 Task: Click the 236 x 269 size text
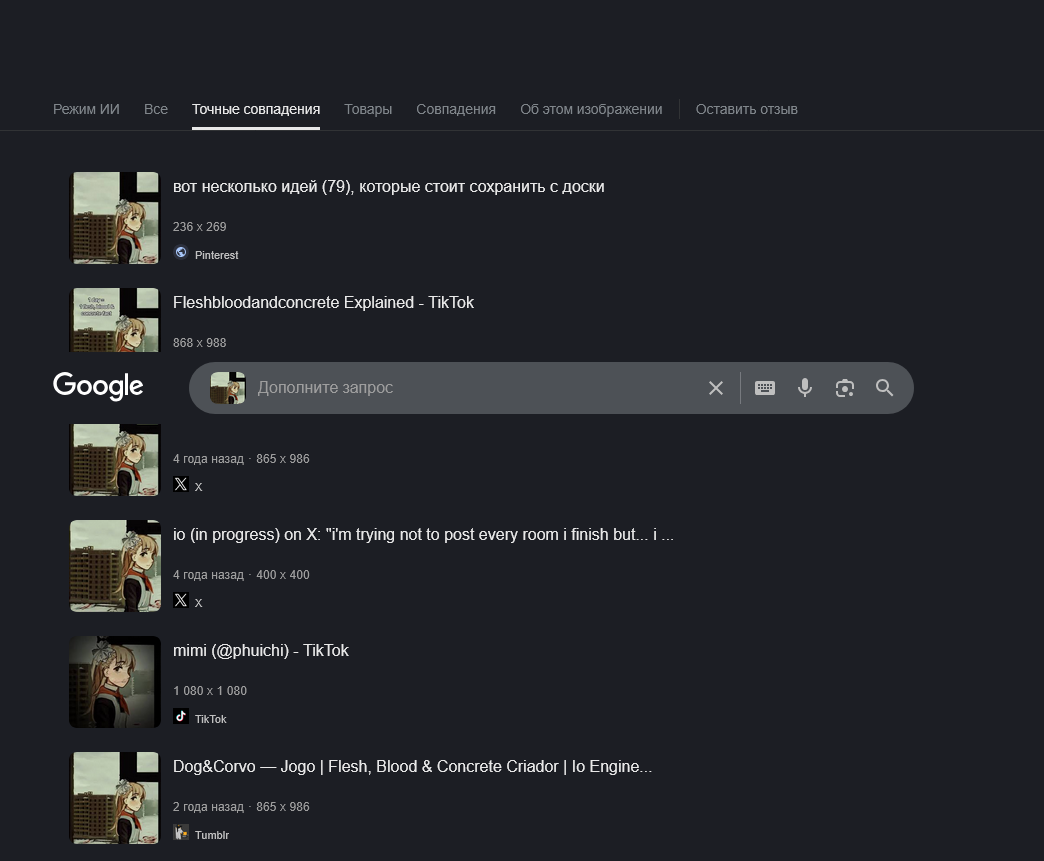(x=200, y=227)
